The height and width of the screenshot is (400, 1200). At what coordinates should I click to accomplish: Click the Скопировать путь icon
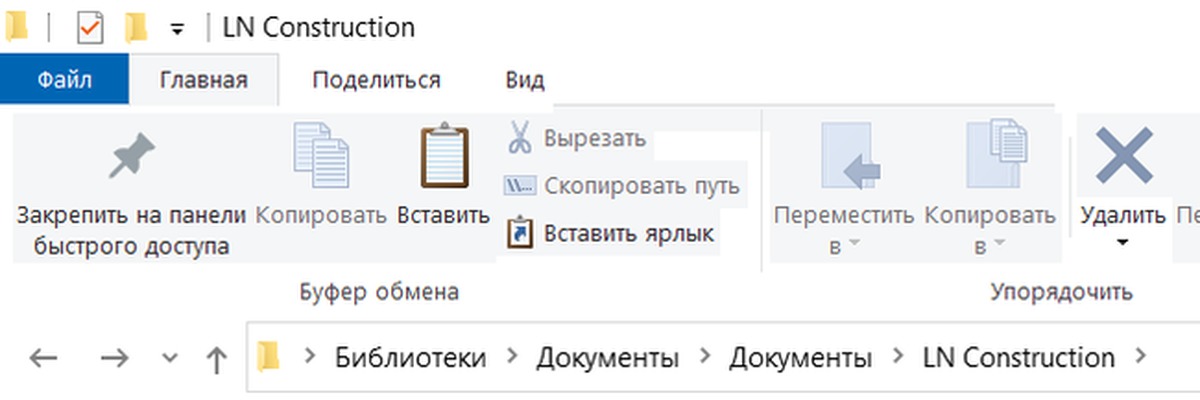pos(519,186)
